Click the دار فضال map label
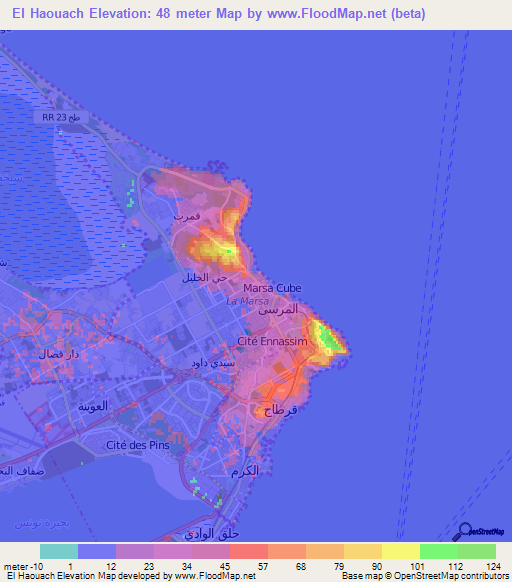 (59, 354)
